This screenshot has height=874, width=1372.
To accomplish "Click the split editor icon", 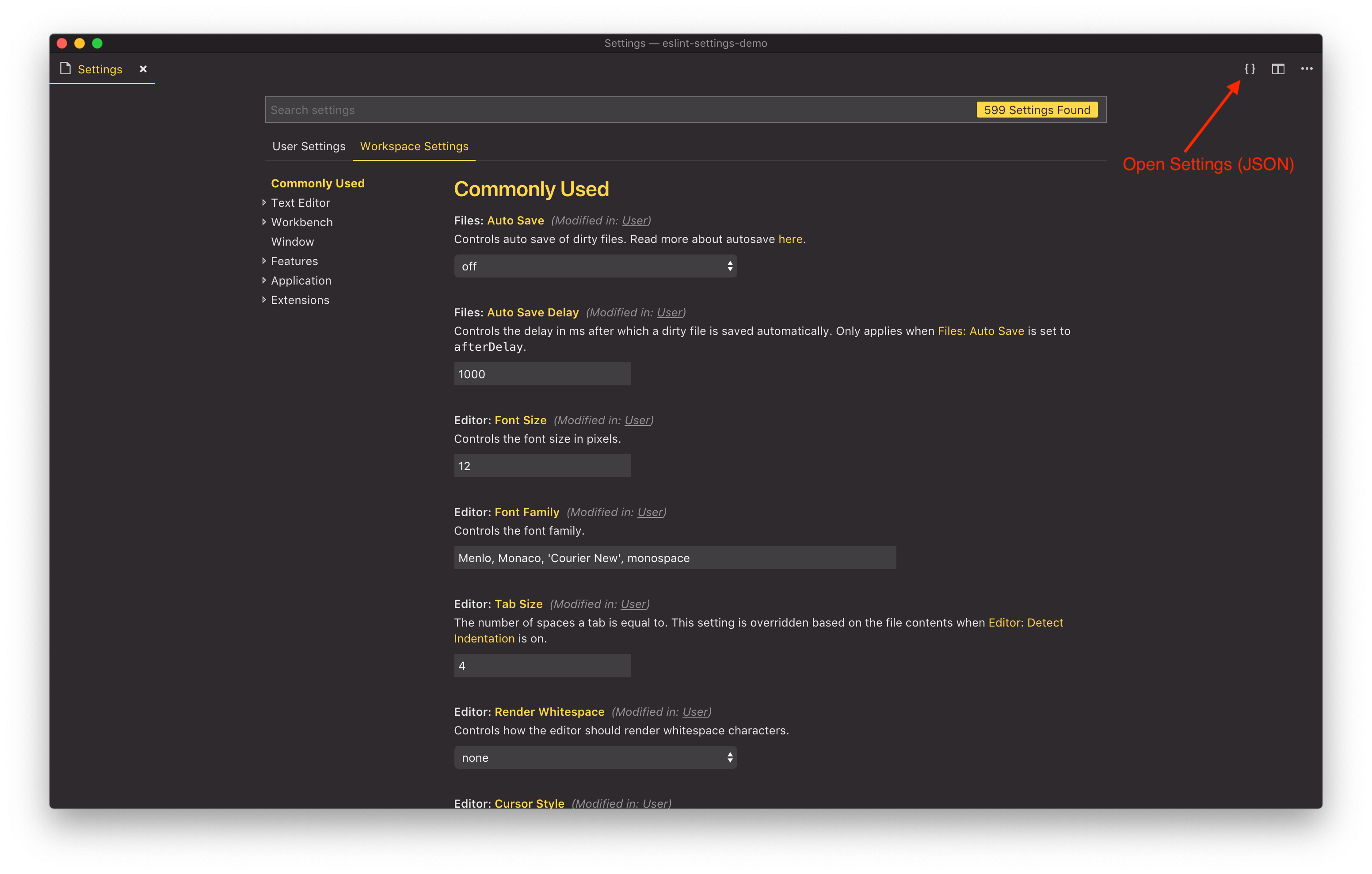I will click(1278, 69).
